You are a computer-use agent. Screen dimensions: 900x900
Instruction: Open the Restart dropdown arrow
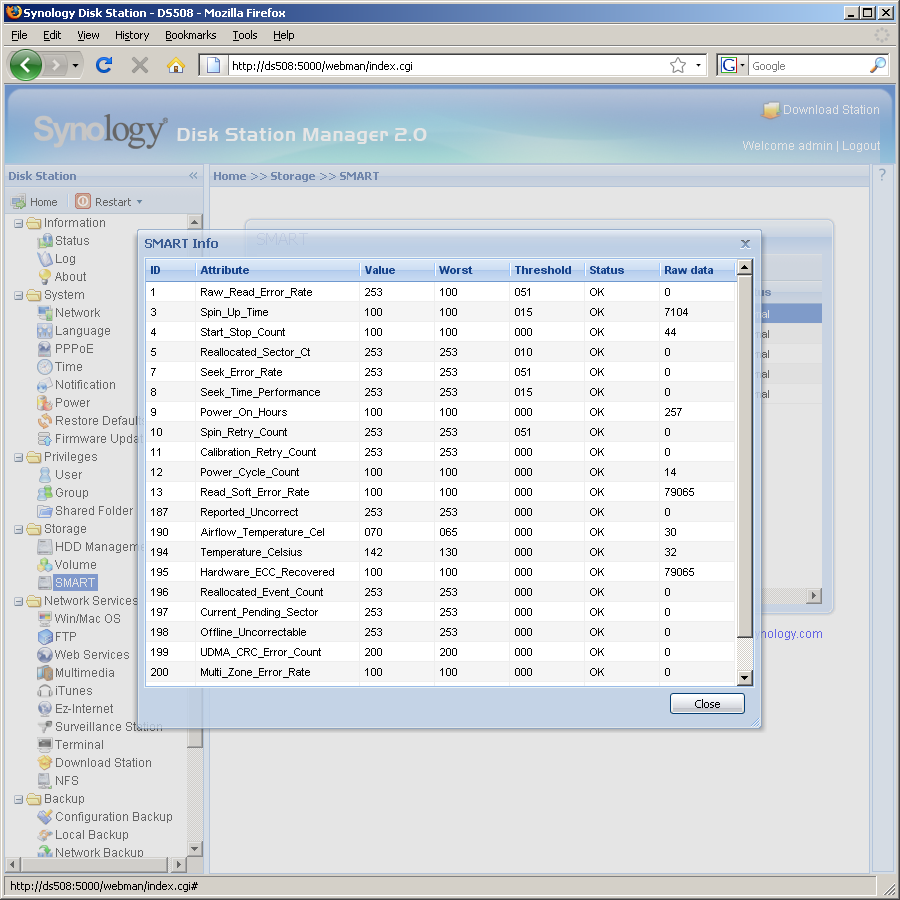[139, 202]
